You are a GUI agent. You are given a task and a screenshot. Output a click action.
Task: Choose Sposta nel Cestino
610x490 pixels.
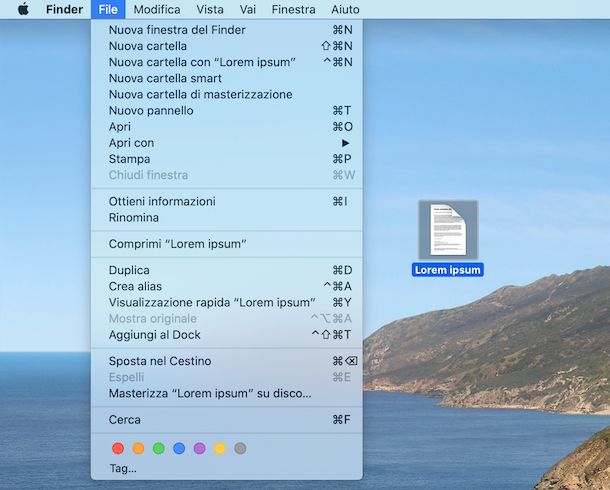coord(227,361)
